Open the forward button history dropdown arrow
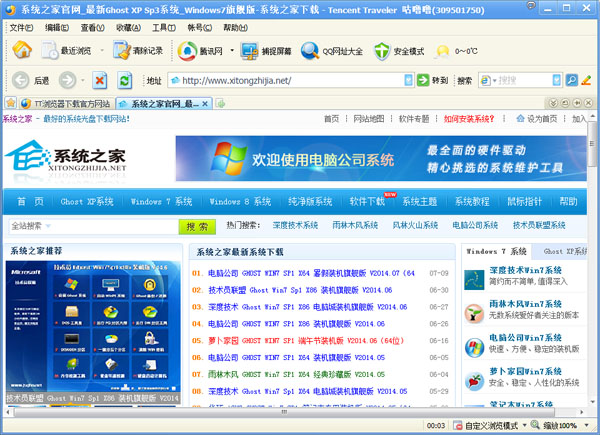 [x=83, y=80]
